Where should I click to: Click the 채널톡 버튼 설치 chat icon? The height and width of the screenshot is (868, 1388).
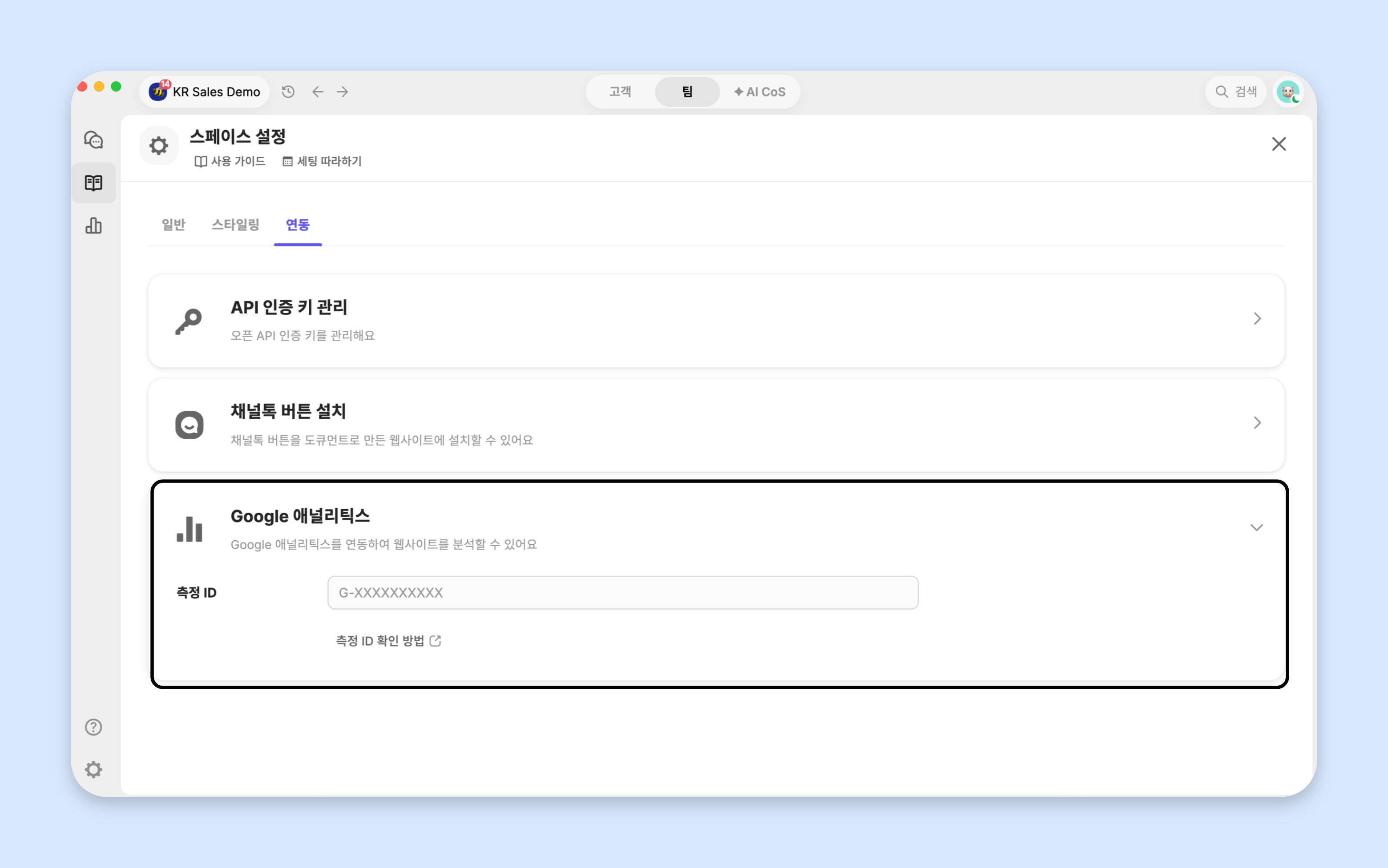coord(189,425)
